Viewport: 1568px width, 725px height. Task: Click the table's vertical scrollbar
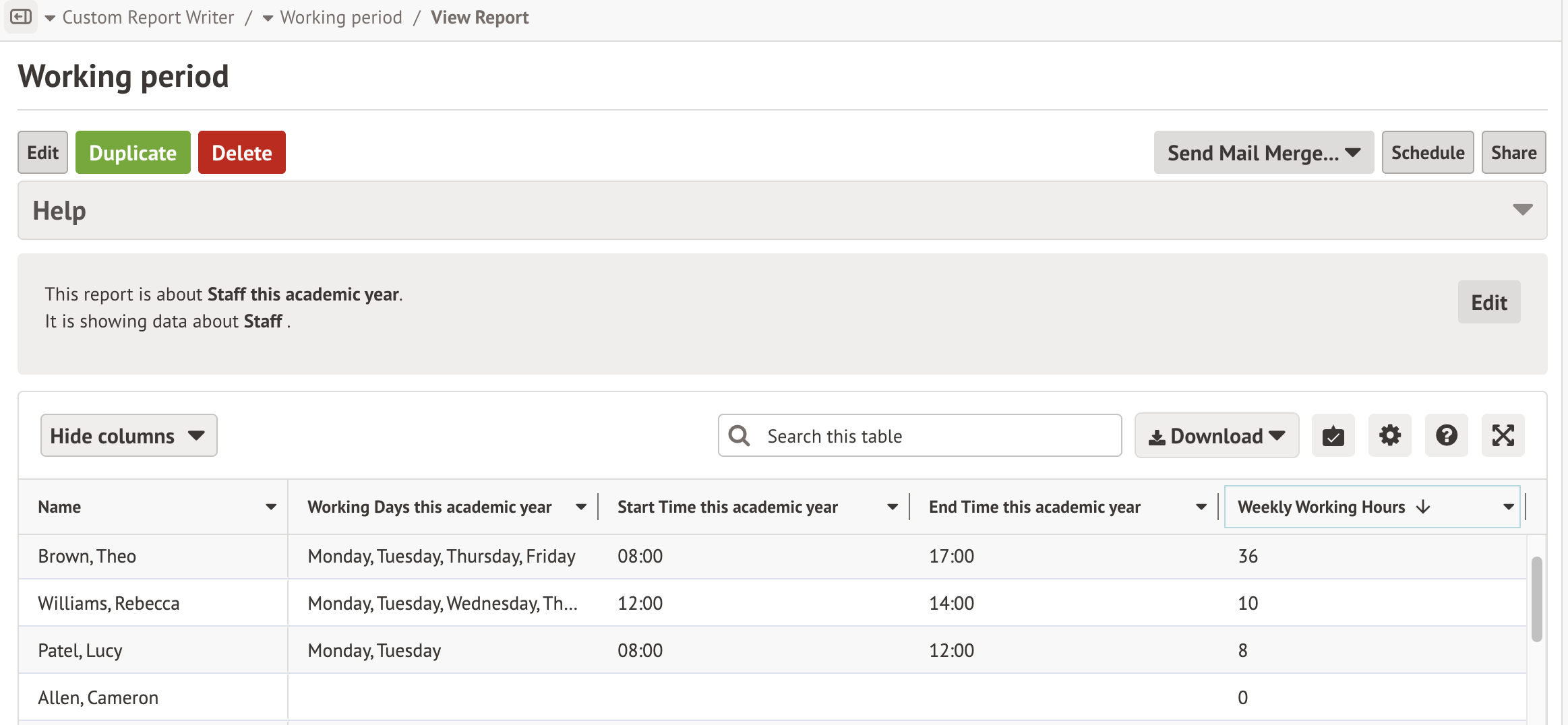[x=1536, y=598]
